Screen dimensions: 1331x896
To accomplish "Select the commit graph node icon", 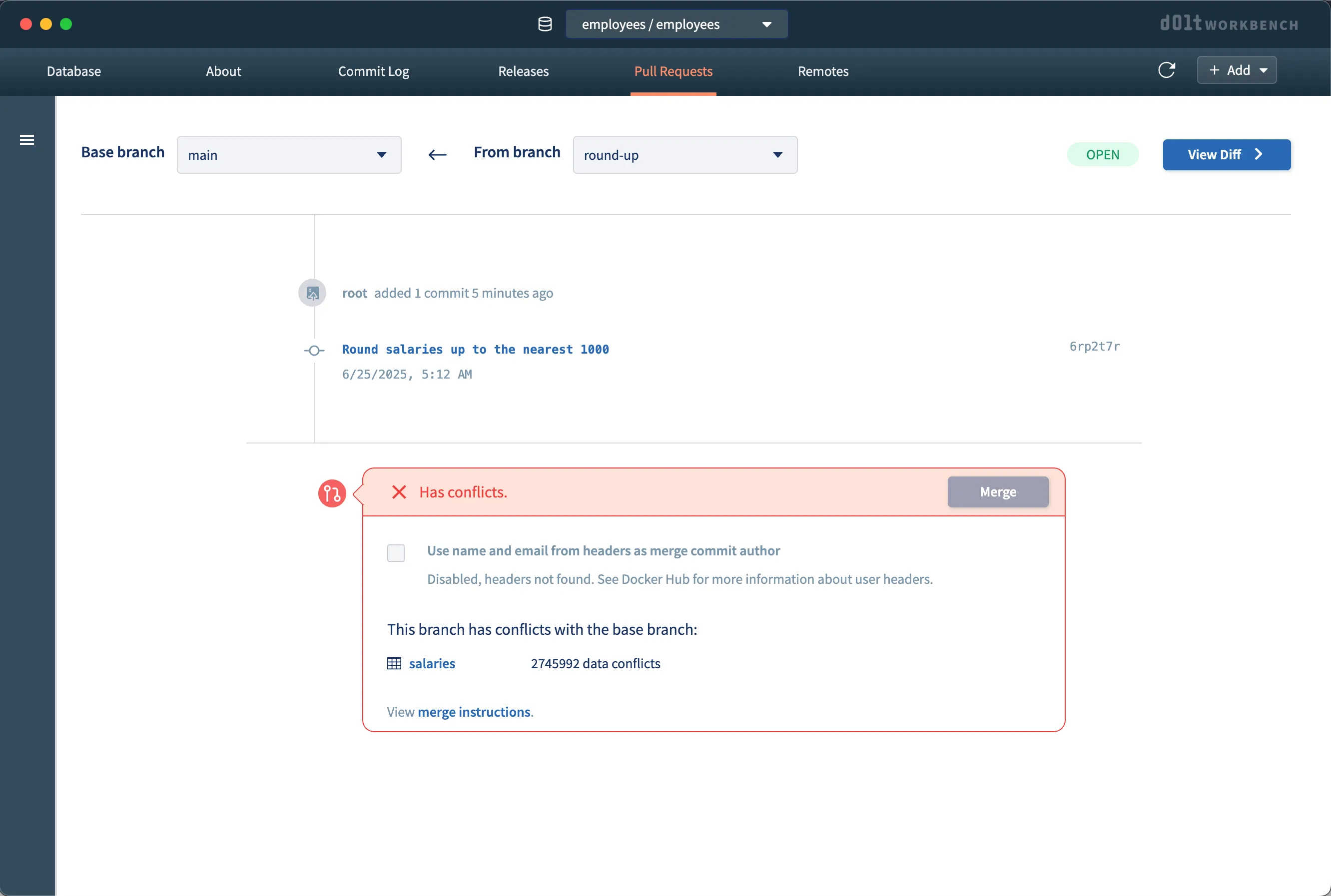I will [314, 349].
